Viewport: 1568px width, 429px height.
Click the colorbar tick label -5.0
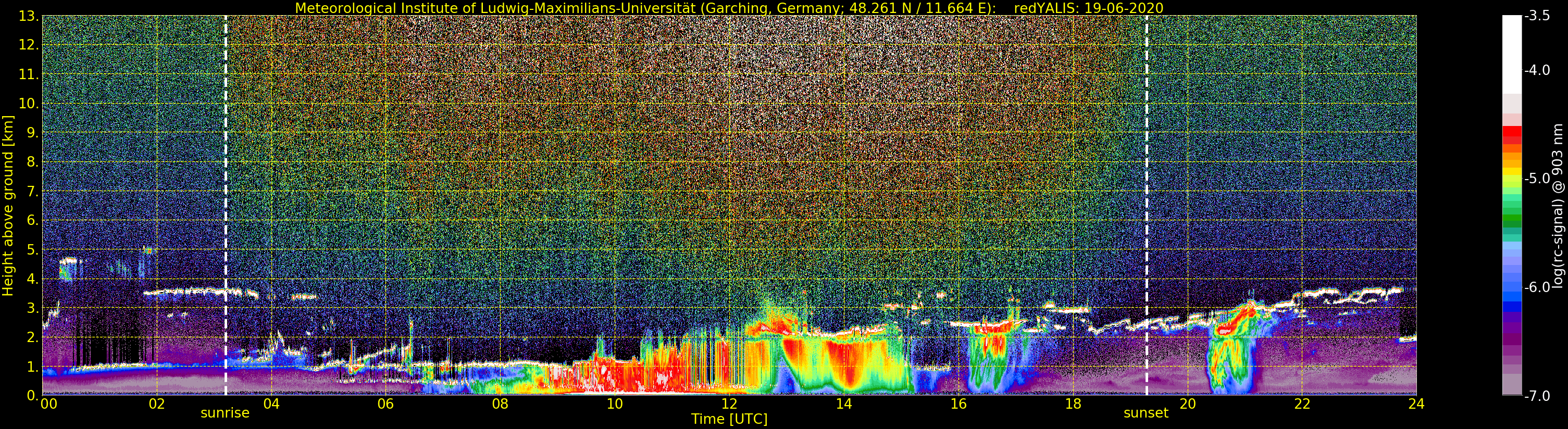[1537, 179]
